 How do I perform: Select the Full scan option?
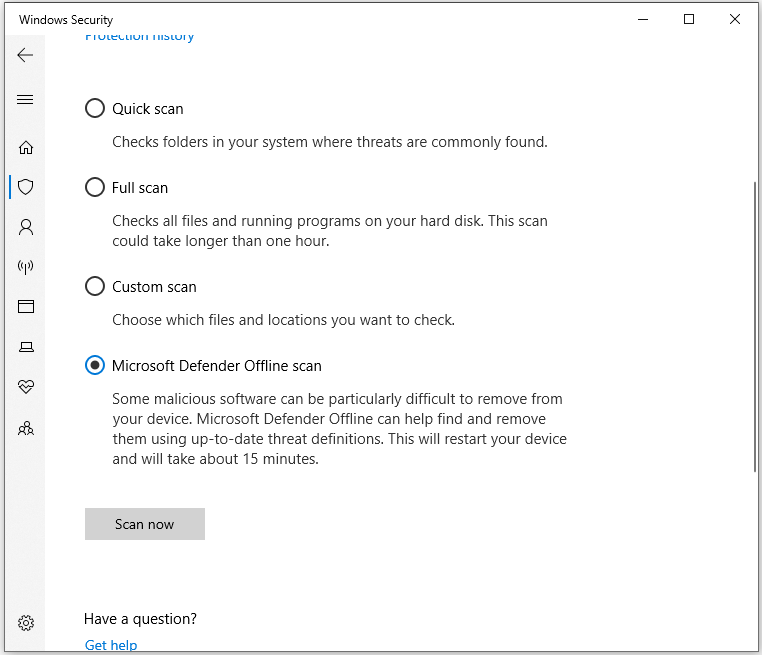tap(95, 187)
